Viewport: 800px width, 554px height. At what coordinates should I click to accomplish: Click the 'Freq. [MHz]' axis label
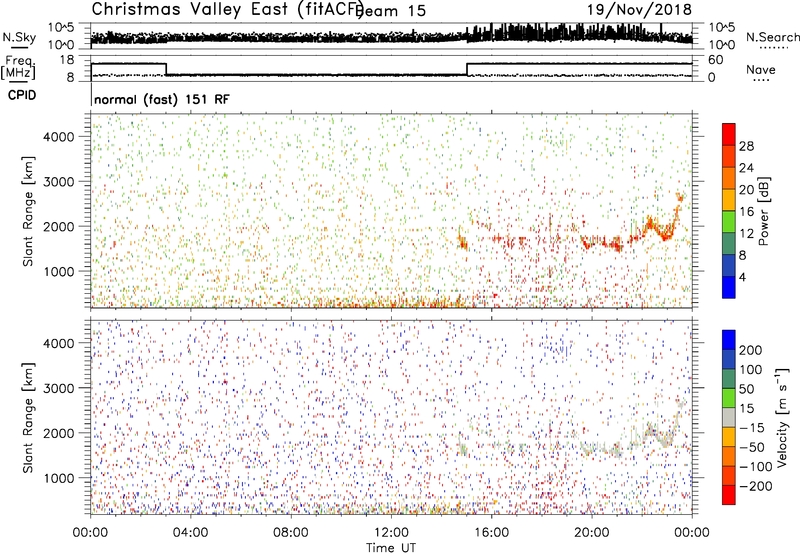click(x=18, y=67)
